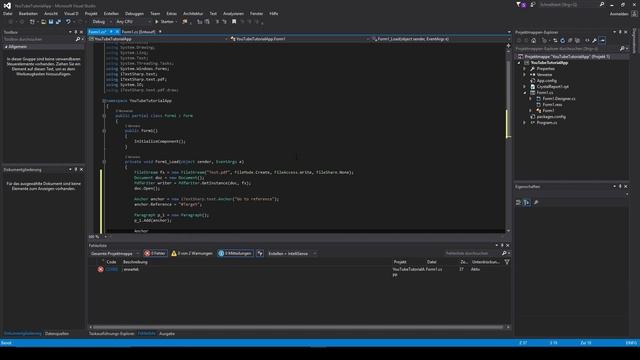Image resolution: width=640 pixels, height=360 pixels.
Task: Click the search magnifier in Projektmappen-Explorer
Action: tap(622, 49)
